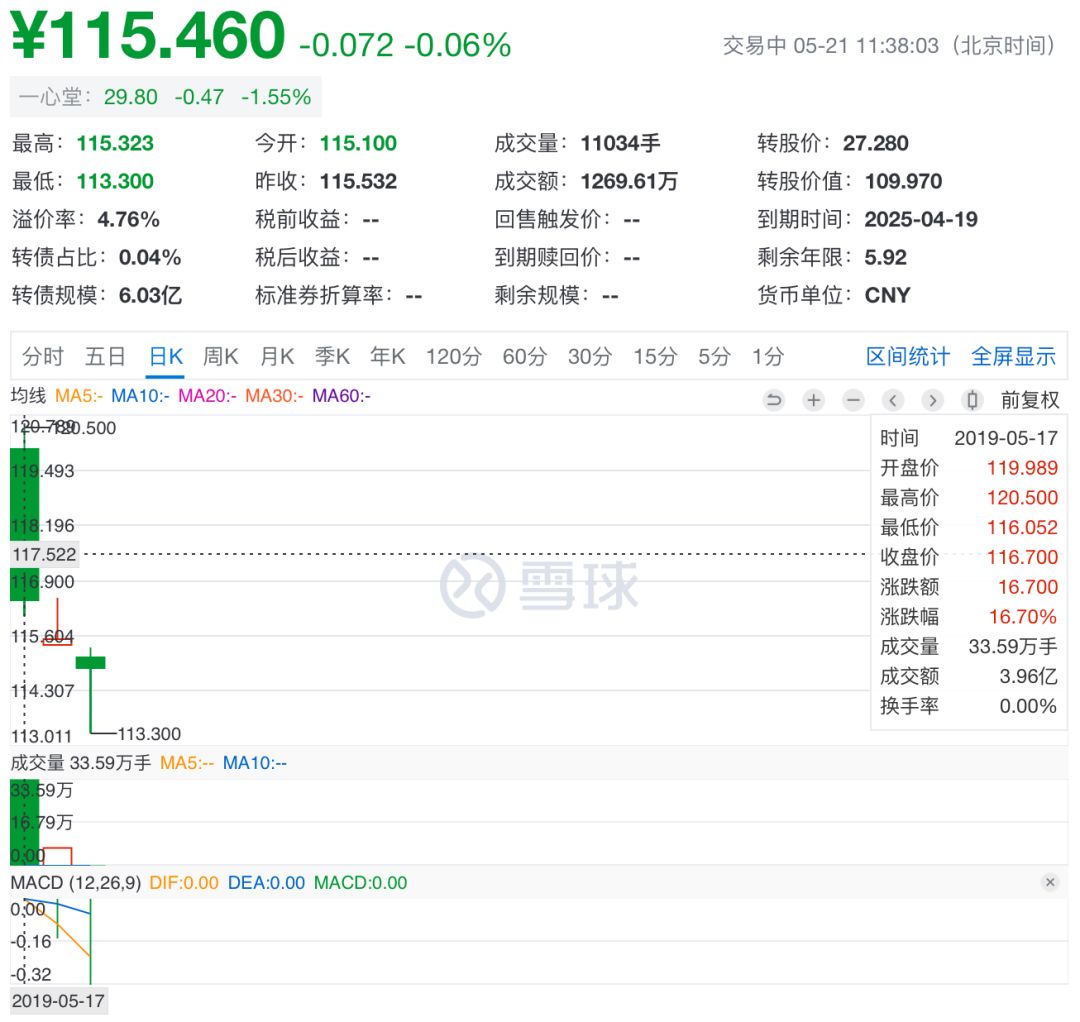Zoom out the K-line chart
1080x1022 pixels.
coord(853,400)
